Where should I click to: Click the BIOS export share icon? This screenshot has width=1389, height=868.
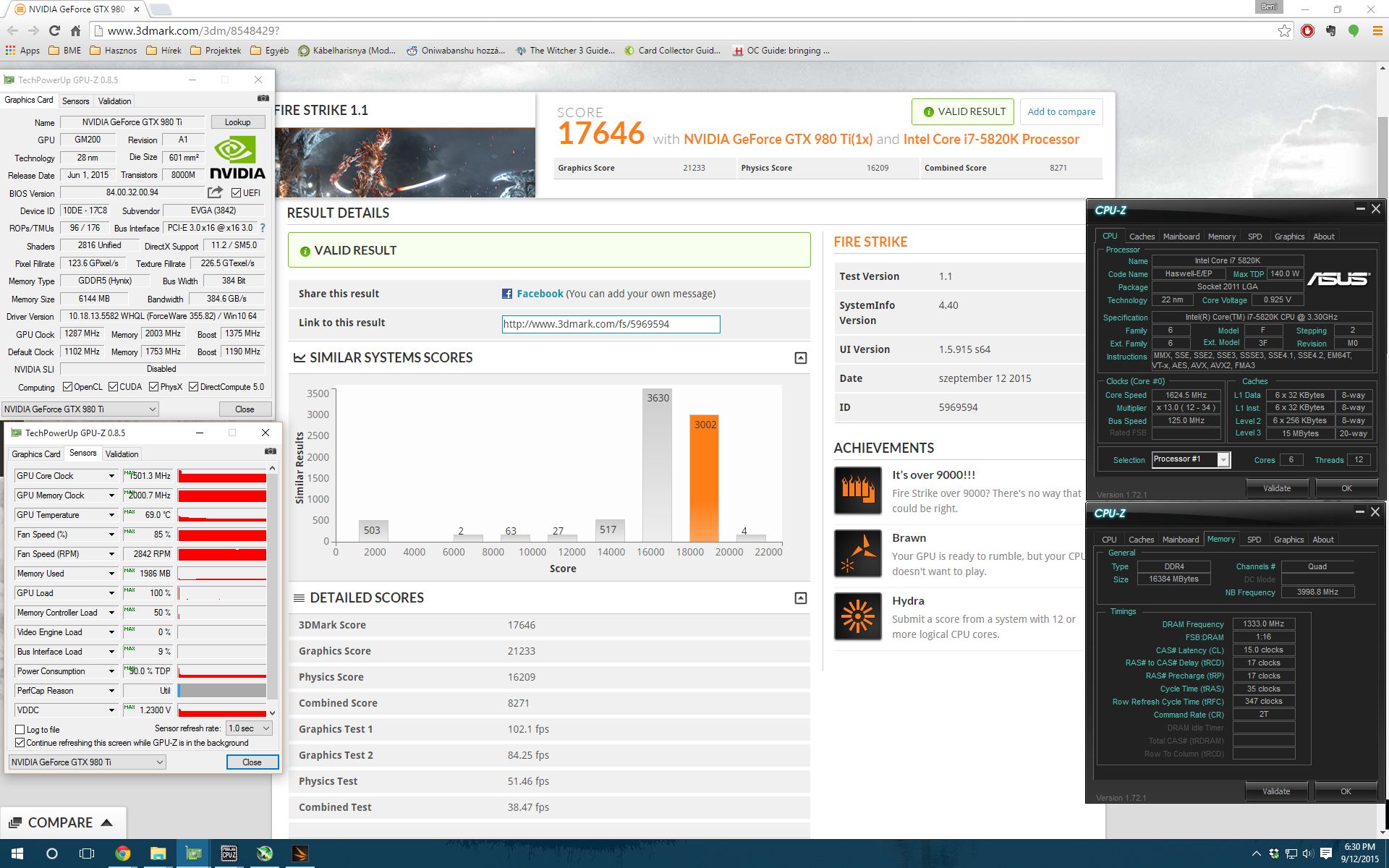215,192
